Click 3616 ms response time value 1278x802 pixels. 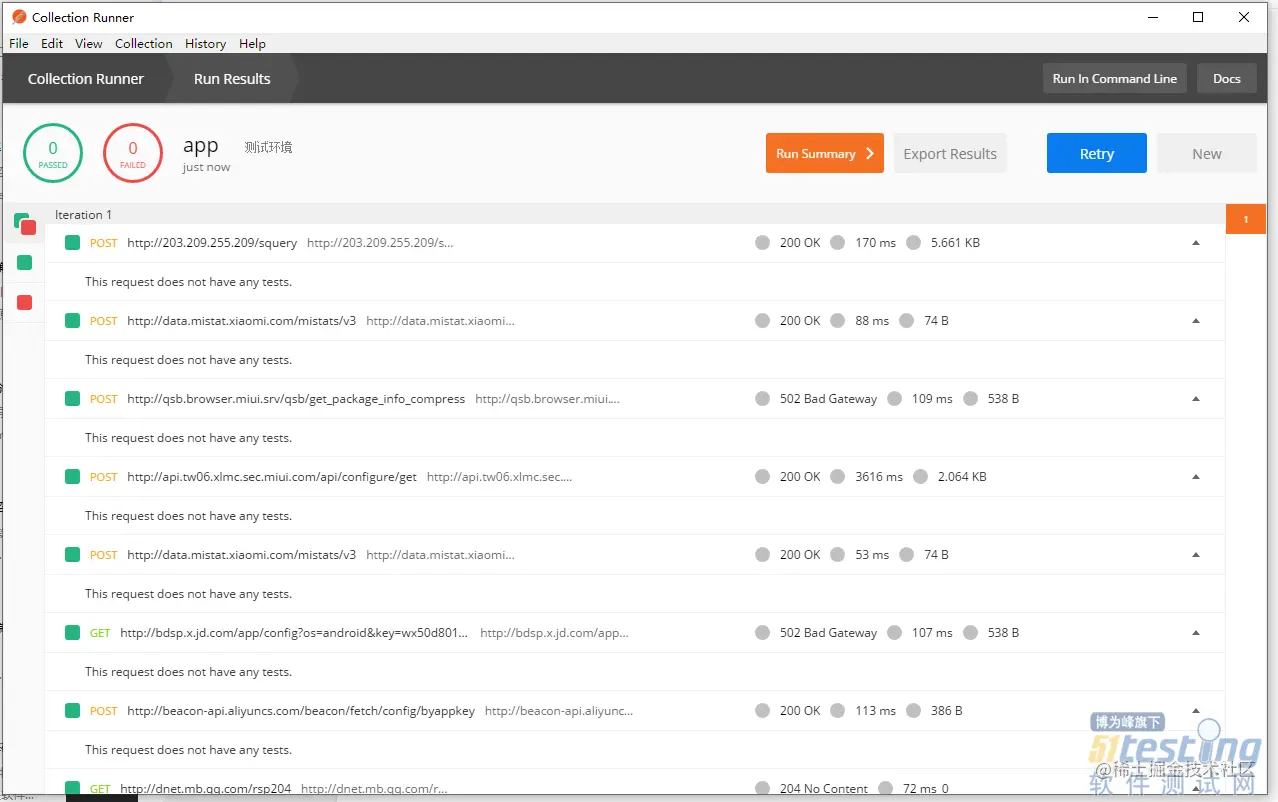click(x=879, y=477)
